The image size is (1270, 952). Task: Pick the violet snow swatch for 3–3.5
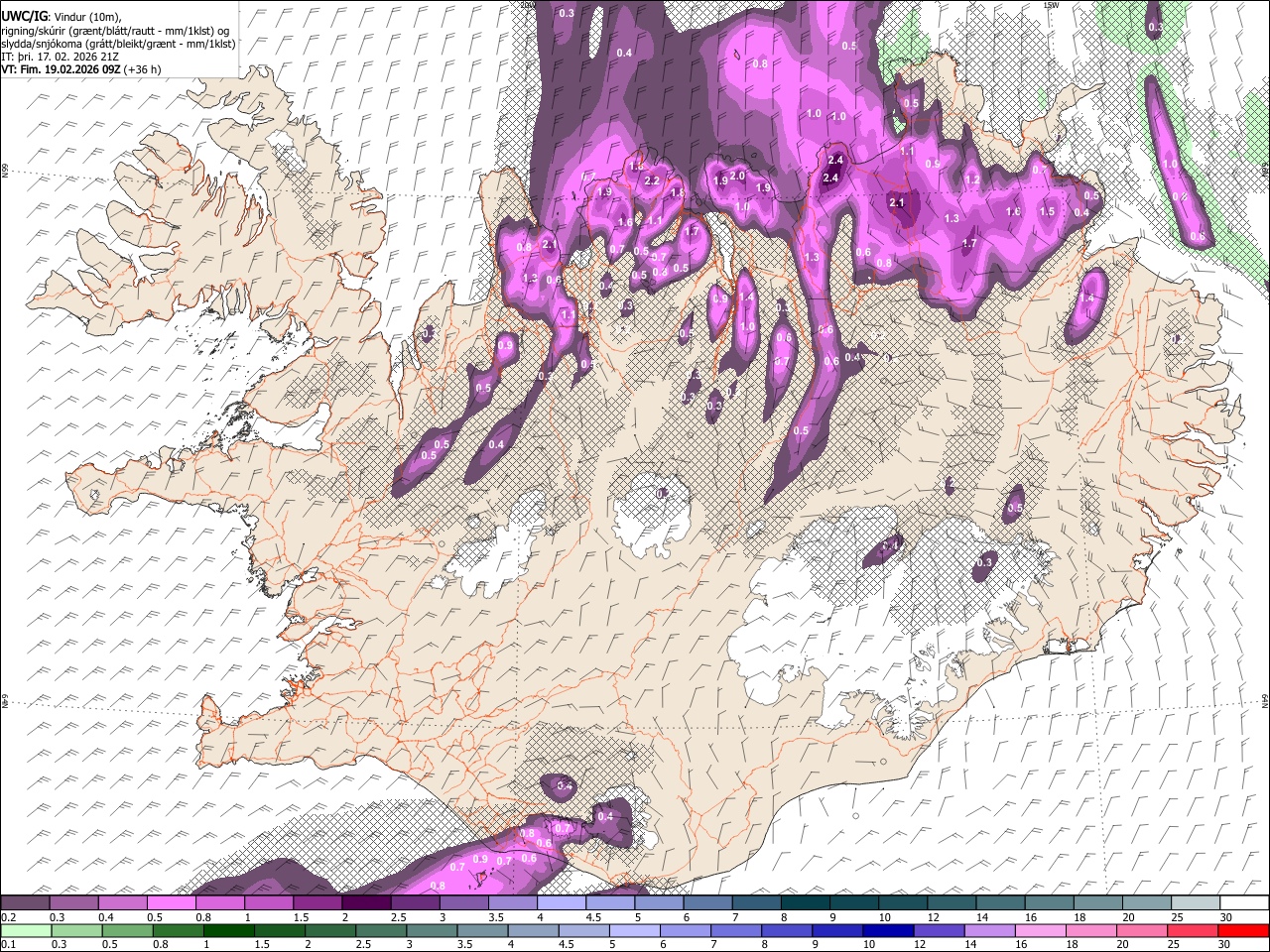coord(462,903)
